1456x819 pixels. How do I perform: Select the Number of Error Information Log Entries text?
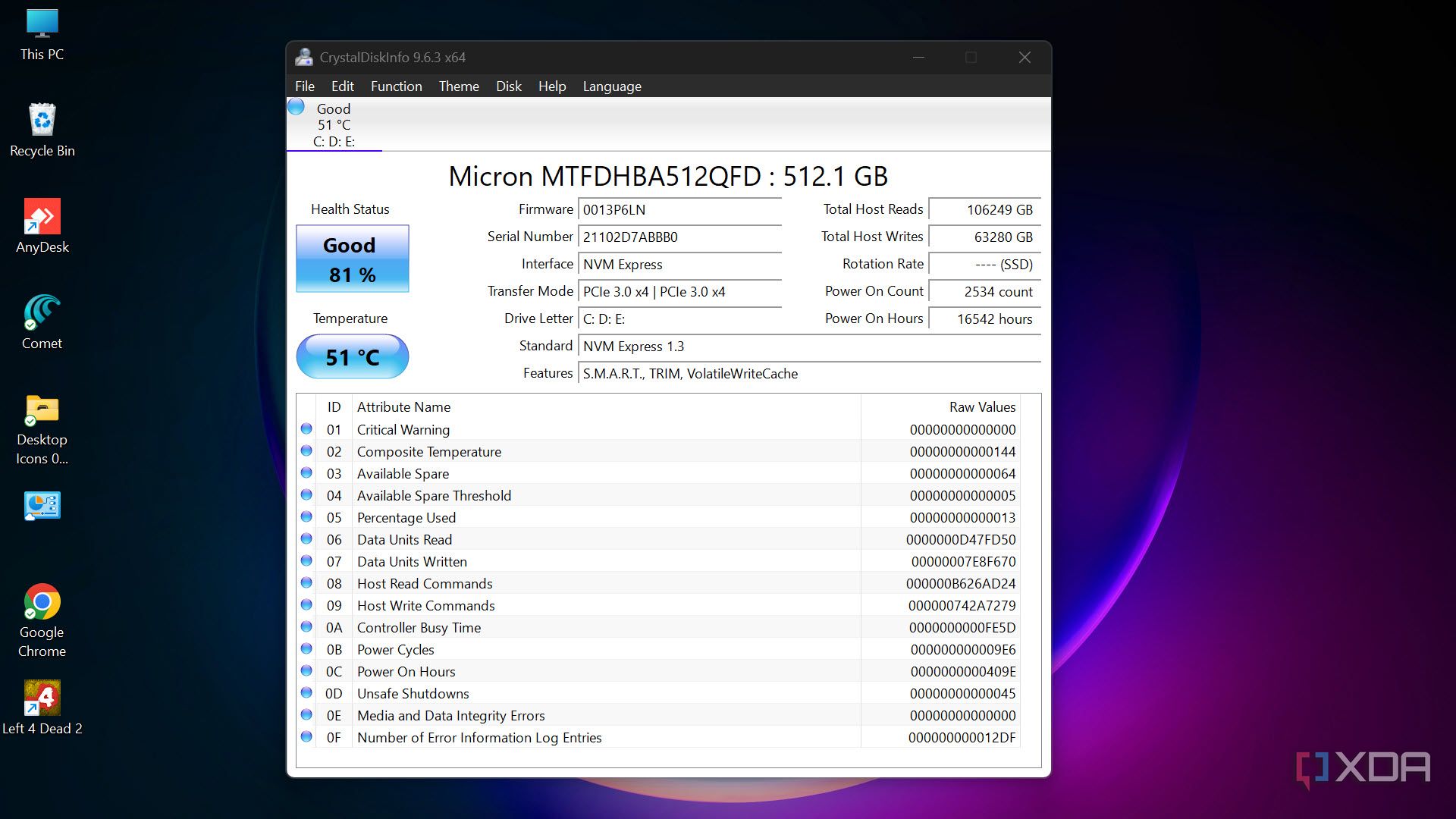(479, 738)
